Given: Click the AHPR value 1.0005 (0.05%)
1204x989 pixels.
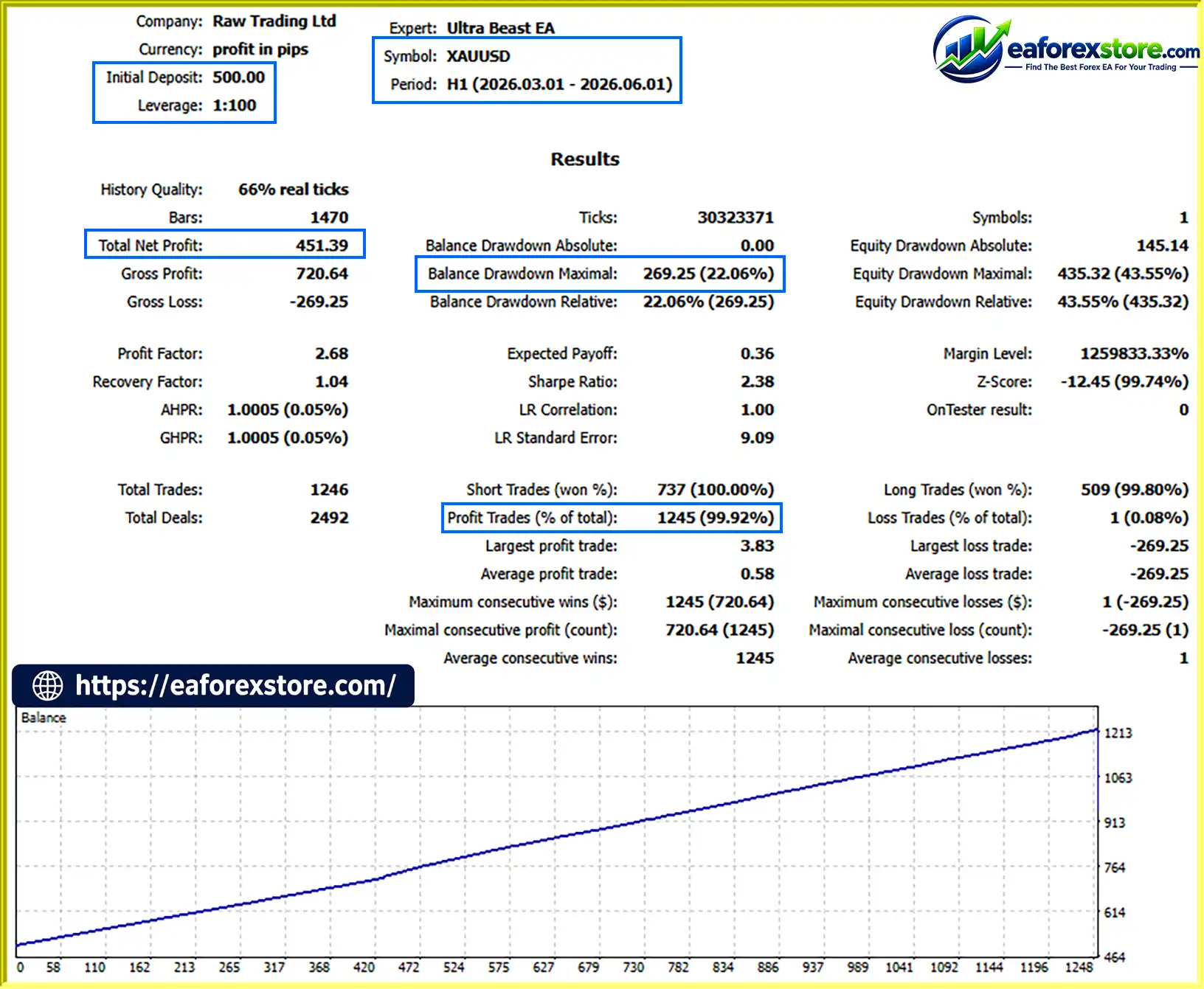Looking at the screenshot, I should click(288, 410).
